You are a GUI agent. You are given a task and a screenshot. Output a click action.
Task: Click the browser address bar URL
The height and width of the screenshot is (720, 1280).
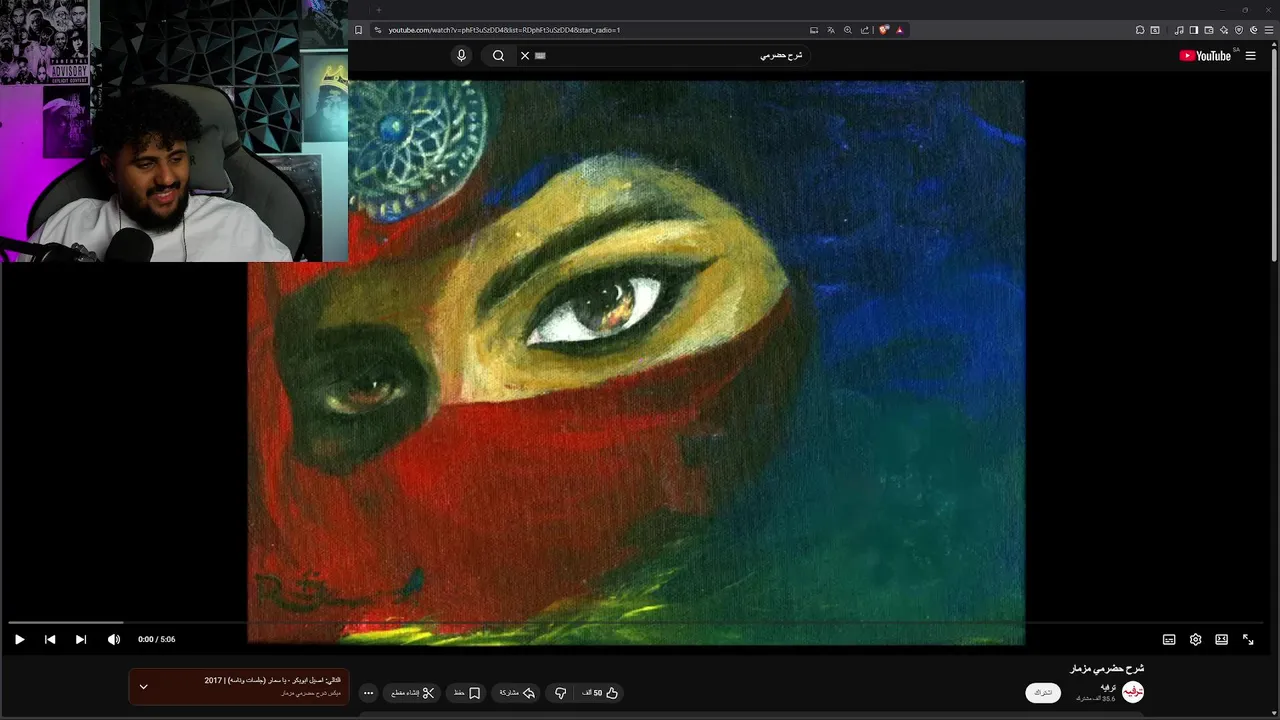click(504, 30)
